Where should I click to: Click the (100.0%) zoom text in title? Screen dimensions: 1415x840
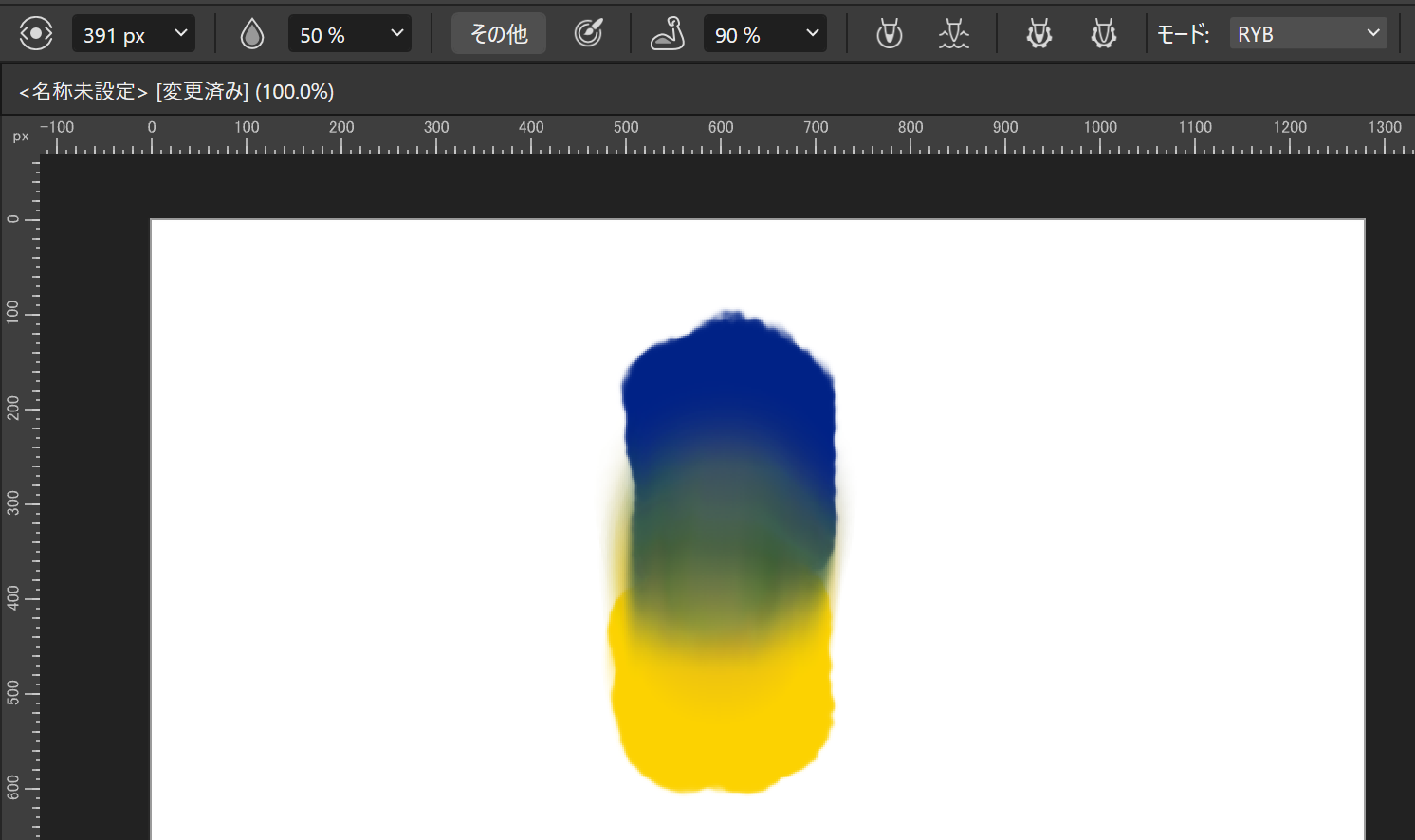pyautogui.click(x=295, y=91)
